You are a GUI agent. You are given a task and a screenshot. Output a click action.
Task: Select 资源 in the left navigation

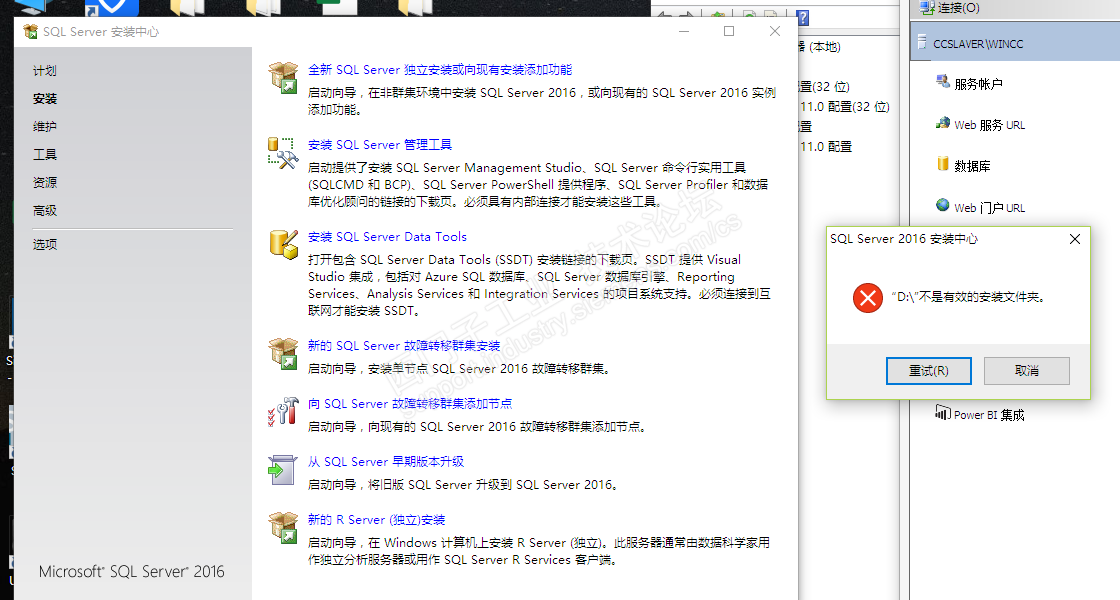[44, 182]
